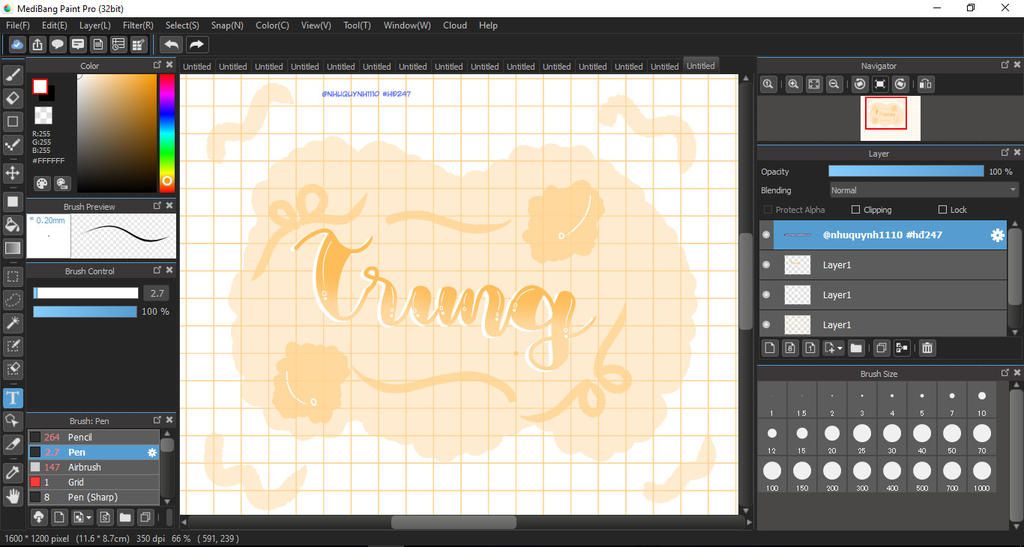1024x547 pixels.
Task: Open Pen brush settings gear
Action: 152,452
